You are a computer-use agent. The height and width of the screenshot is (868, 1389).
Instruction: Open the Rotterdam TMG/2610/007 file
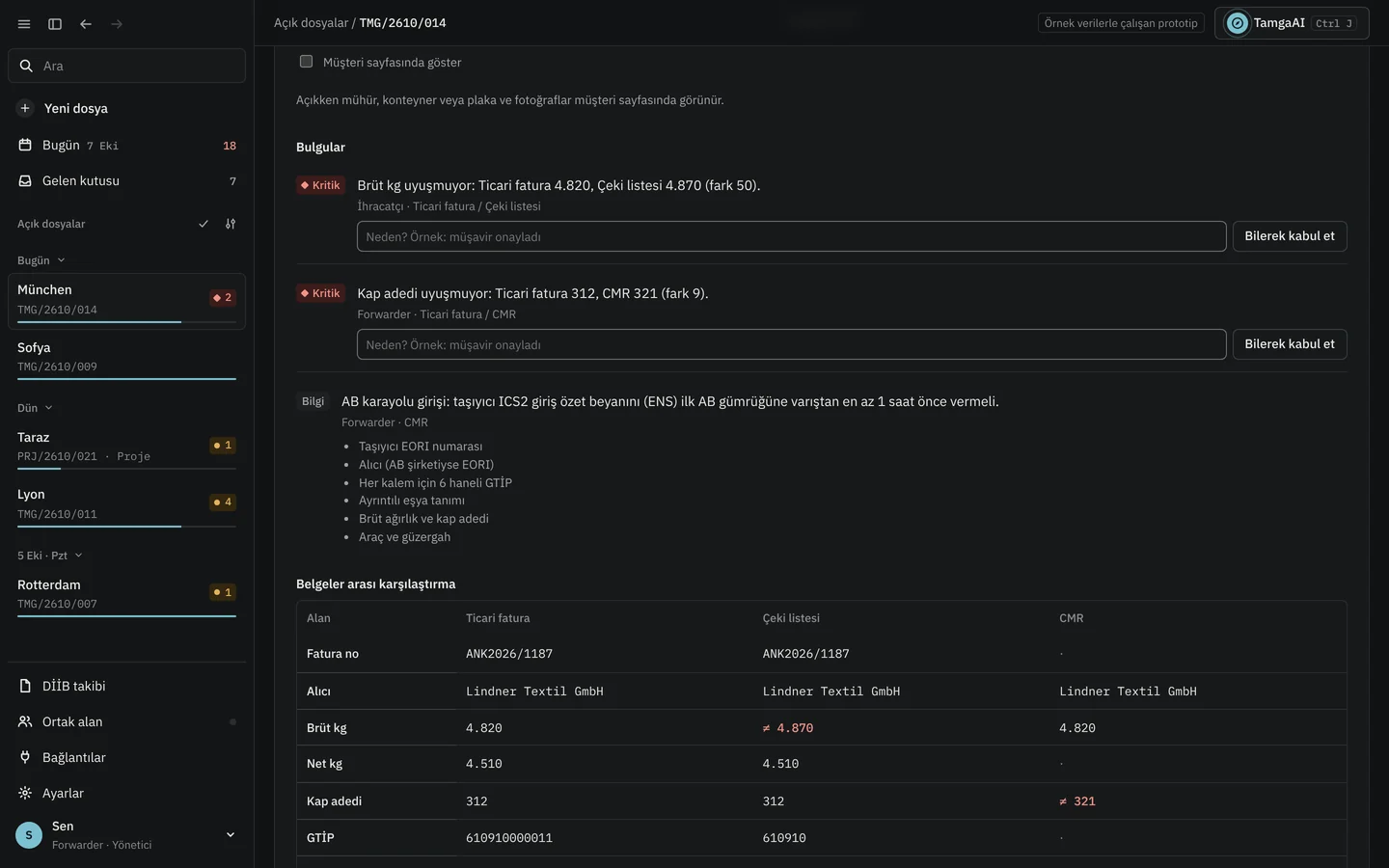(x=126, y=595)
